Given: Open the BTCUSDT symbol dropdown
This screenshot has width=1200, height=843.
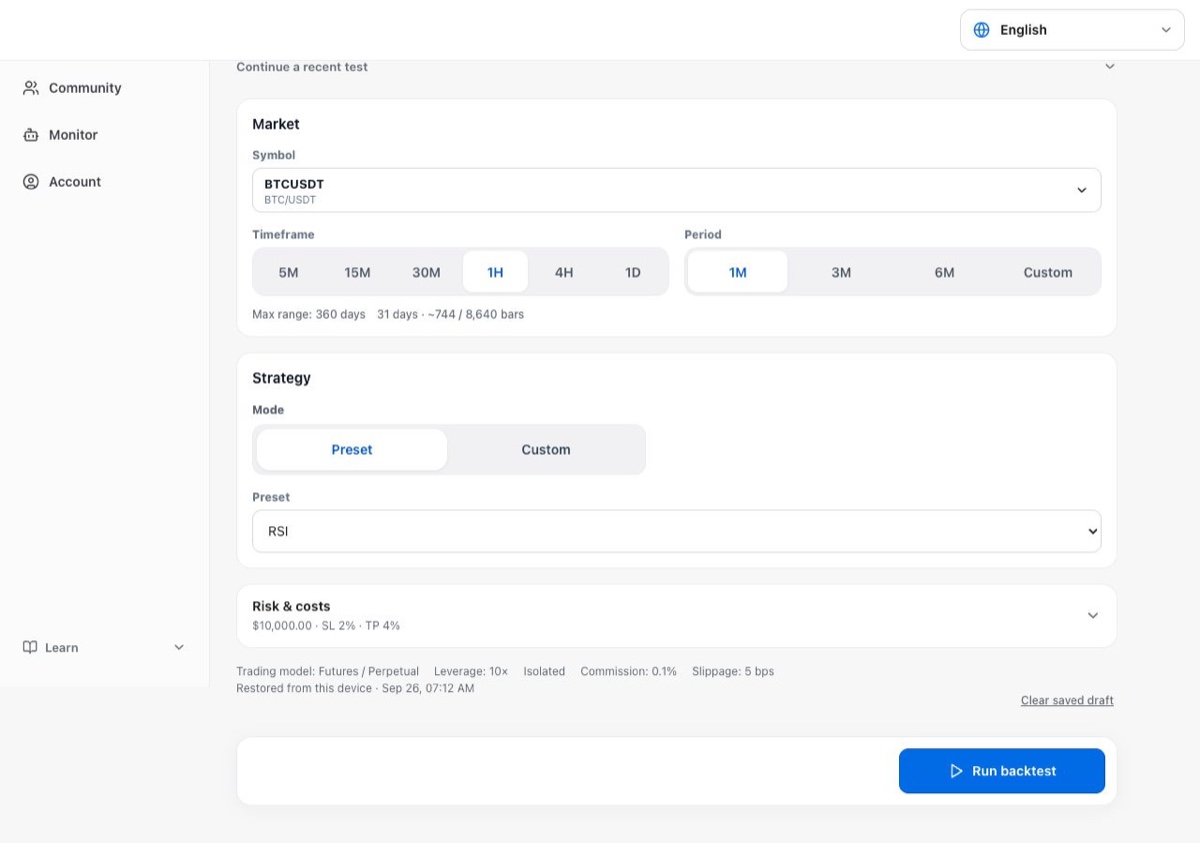Looking at the screenshot, I should pyautogui.click(x=677, y=190).
